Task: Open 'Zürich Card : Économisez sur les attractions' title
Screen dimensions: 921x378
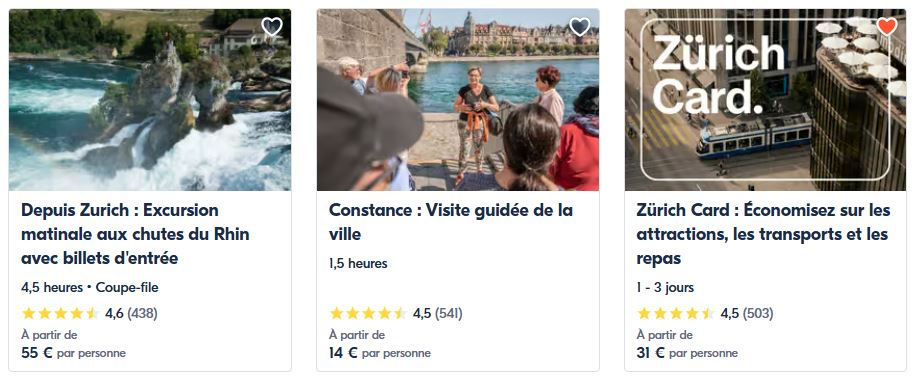Action: [x=764, y=234]
